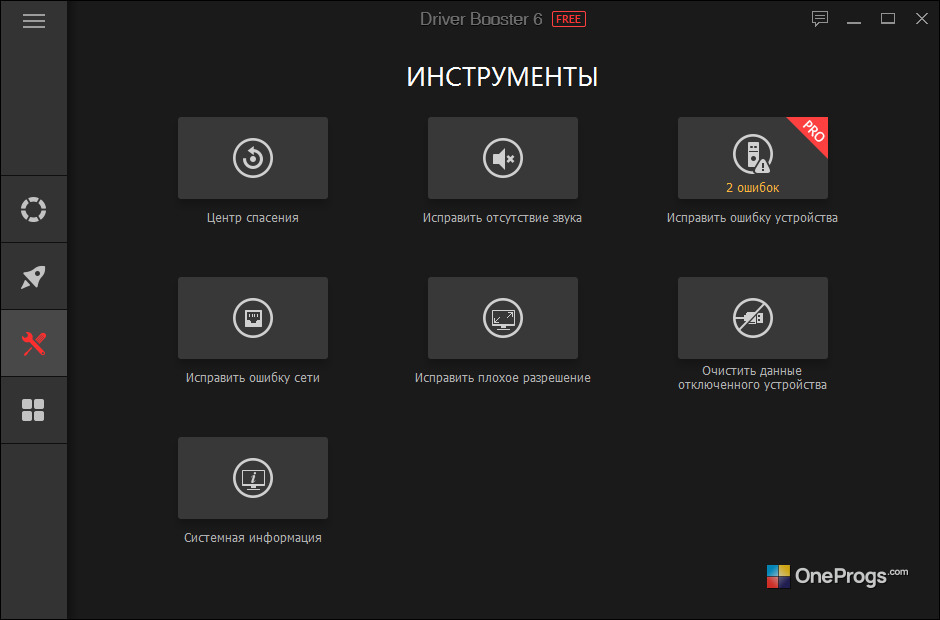Image resolution: width=940 pixels, height=620 pixels.
Task: Click the muted speaker icon tile
Action: click(x=503, y=158)
